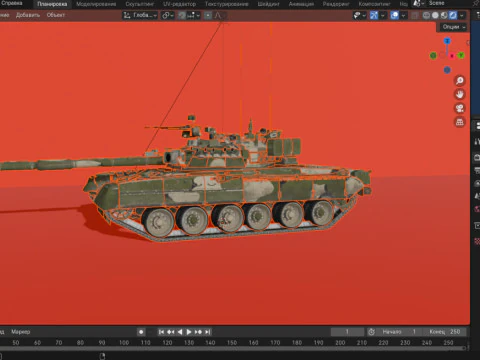Toggle proportional editing
The width and height of the screenshot is (480, 360).
(208, 15)
